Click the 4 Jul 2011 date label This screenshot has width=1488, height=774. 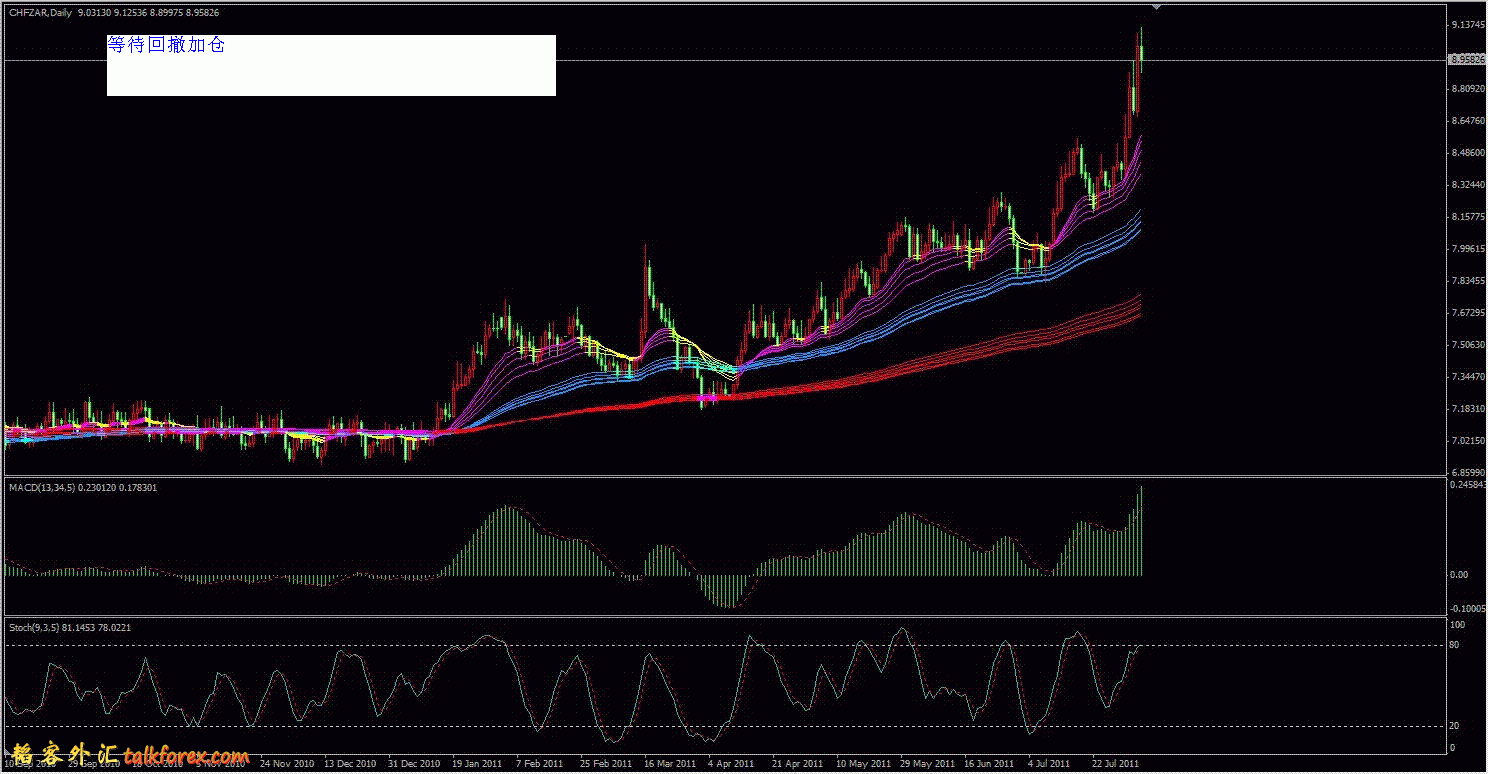click(x=1049, y=763)
